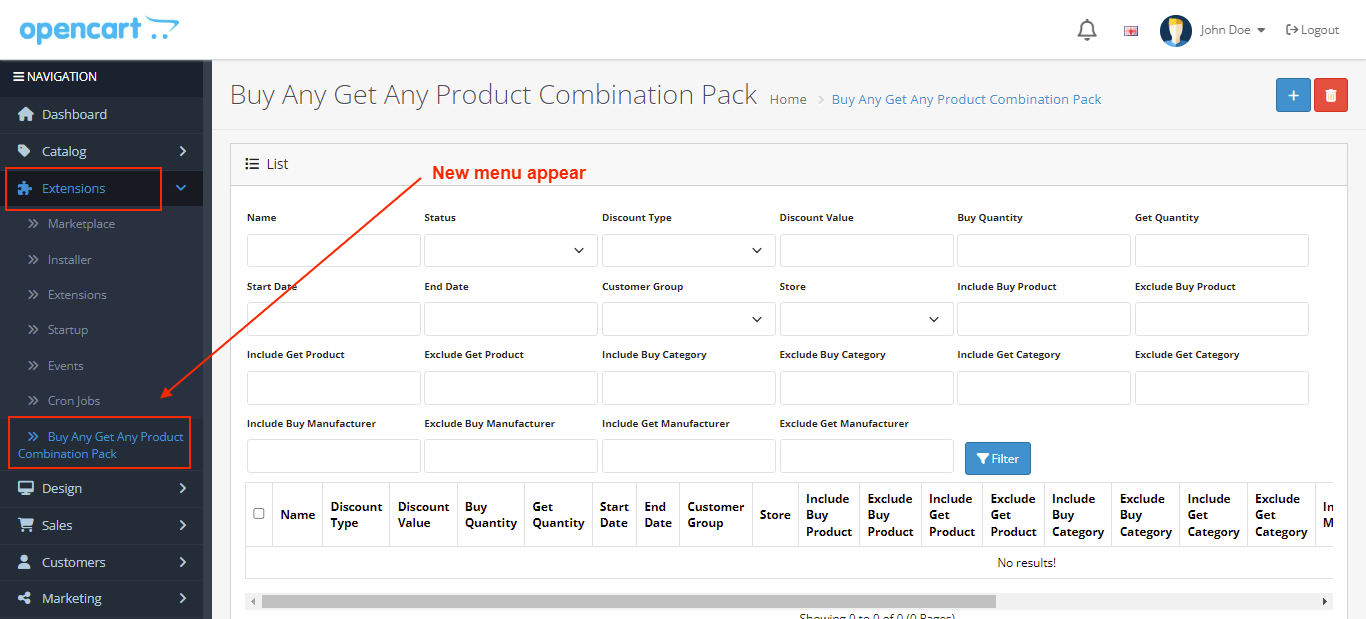
Task: Click the Sales cart icon in sidebar
Action: (x=26, y=525)
